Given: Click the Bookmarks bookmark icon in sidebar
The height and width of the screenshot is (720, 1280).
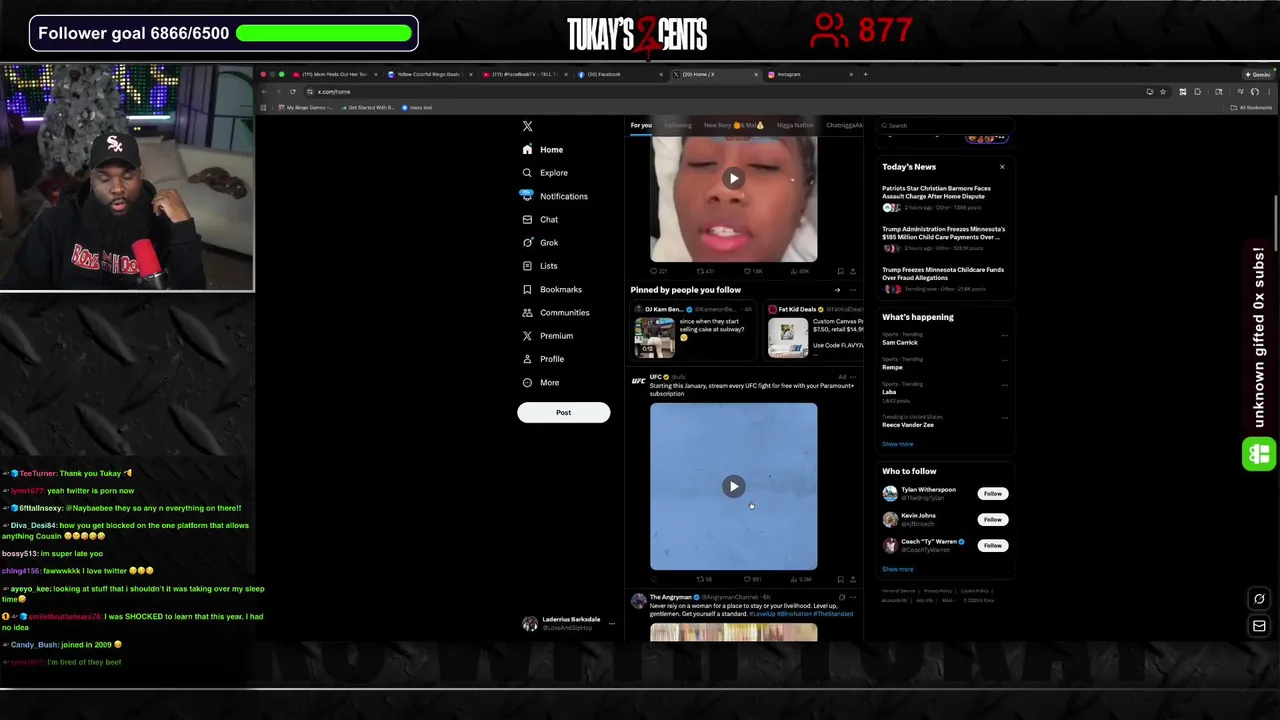Looking at the screenshot, I should click(x=527, y=289).
